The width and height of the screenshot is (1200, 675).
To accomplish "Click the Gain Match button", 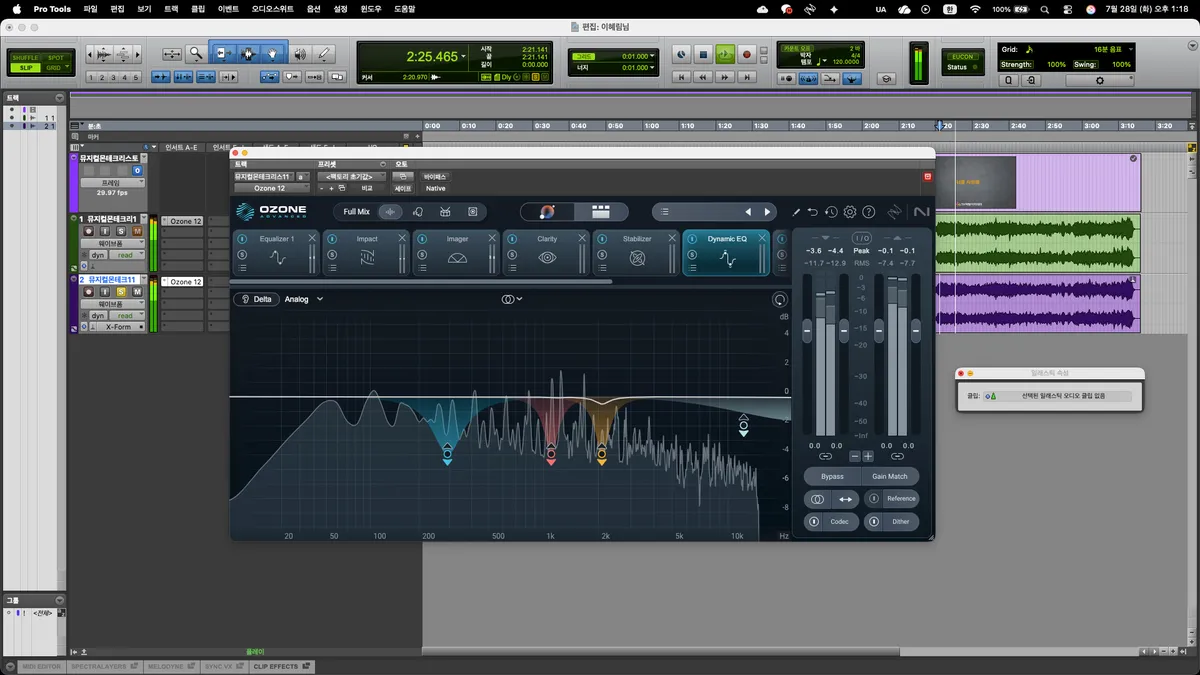I will point(890,476).
